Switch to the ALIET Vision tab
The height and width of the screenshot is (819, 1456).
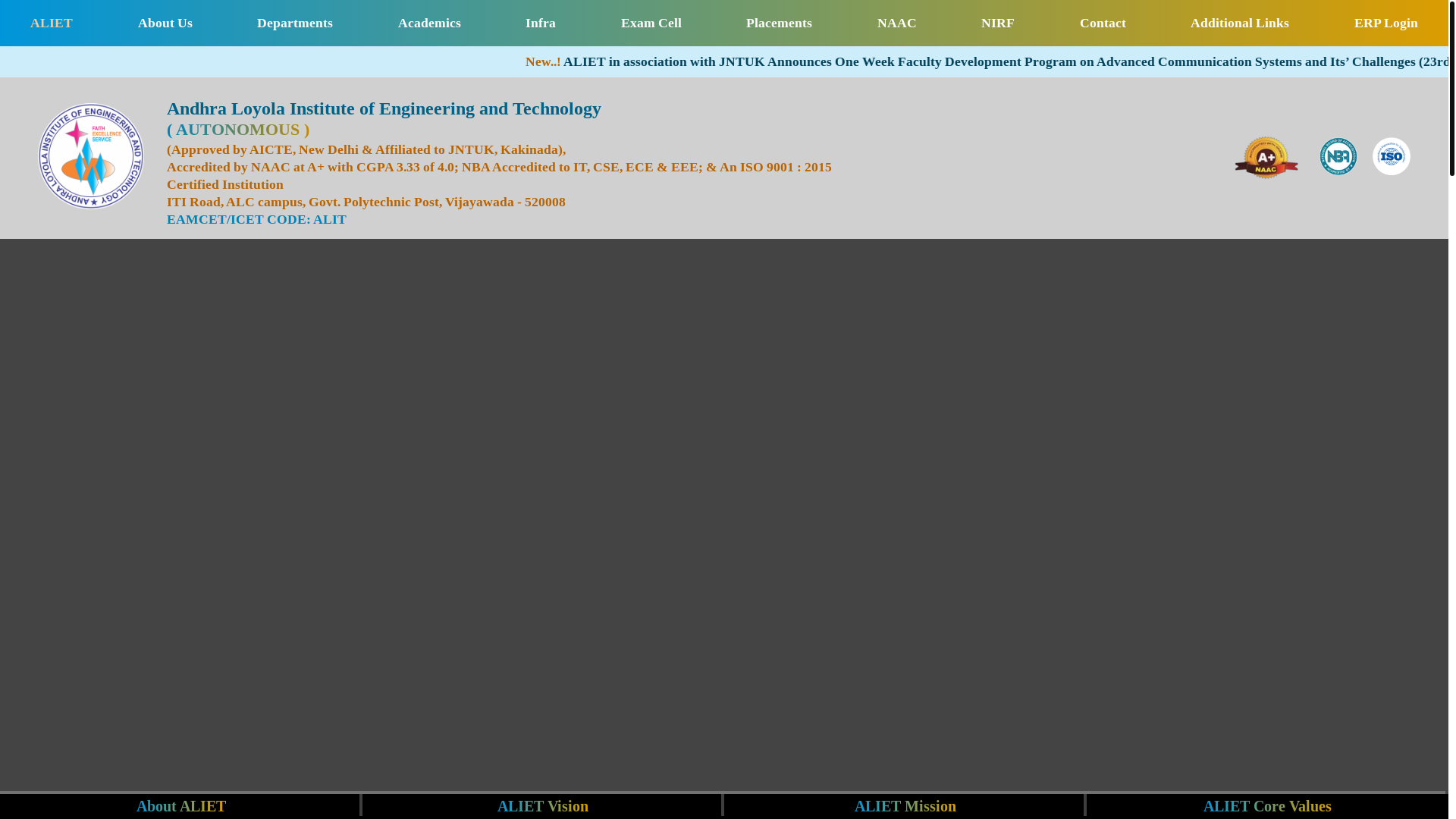pos(543,805)
